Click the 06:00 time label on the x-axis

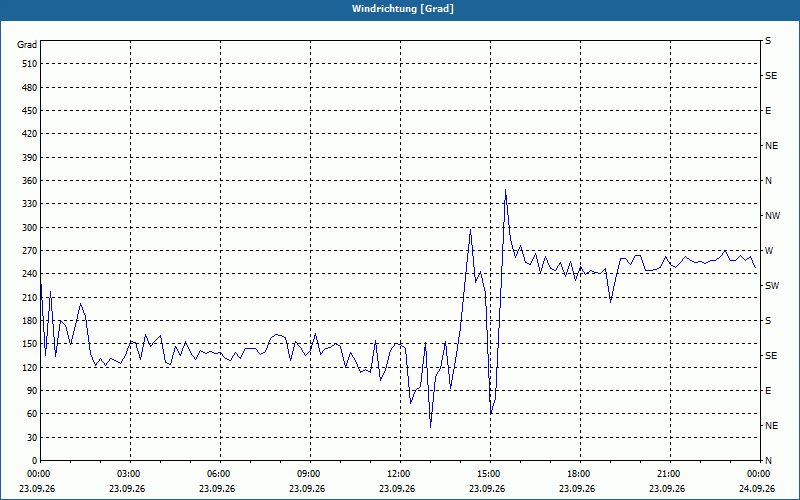click(220, 474)
